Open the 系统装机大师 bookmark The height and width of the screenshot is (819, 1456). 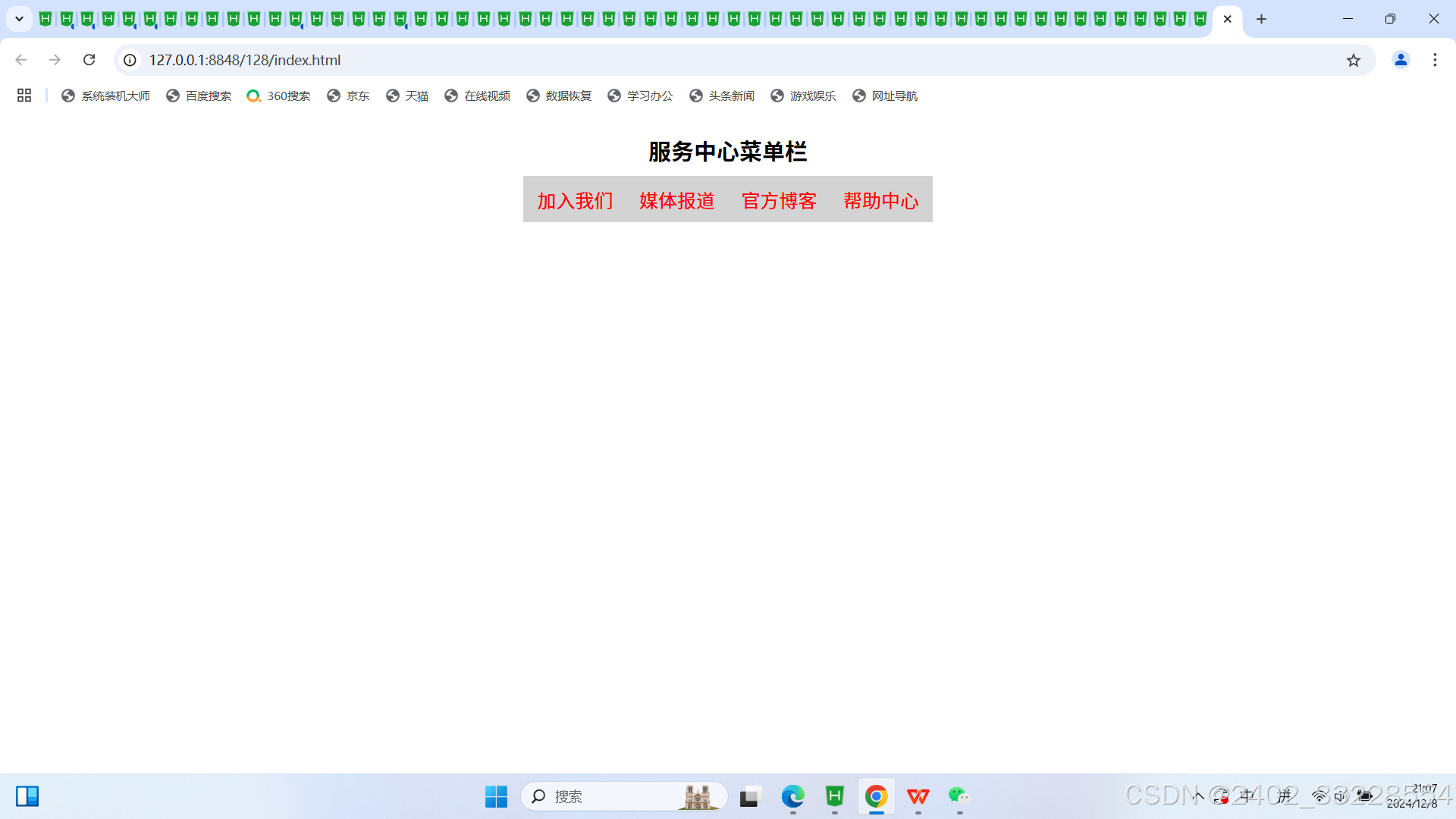click(105, 96)
